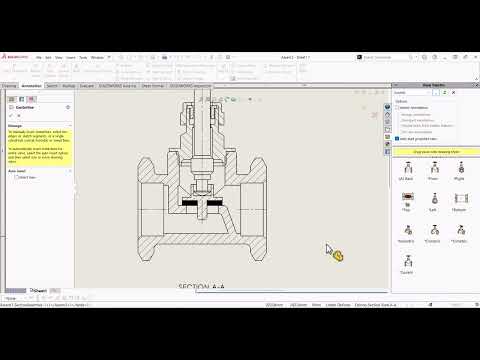Switch to the SOLIDWORKS Add-Ins tab

pos(118,86)
